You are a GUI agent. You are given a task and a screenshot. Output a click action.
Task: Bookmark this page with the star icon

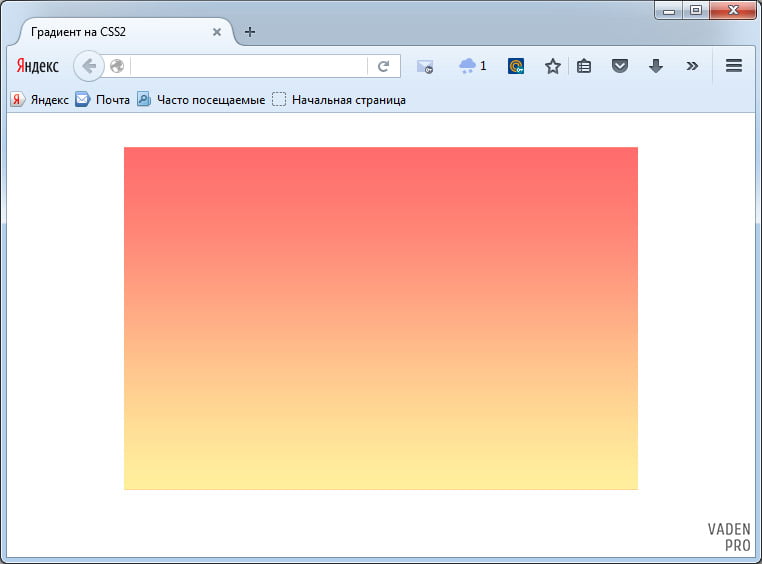[x=552, y=66]
